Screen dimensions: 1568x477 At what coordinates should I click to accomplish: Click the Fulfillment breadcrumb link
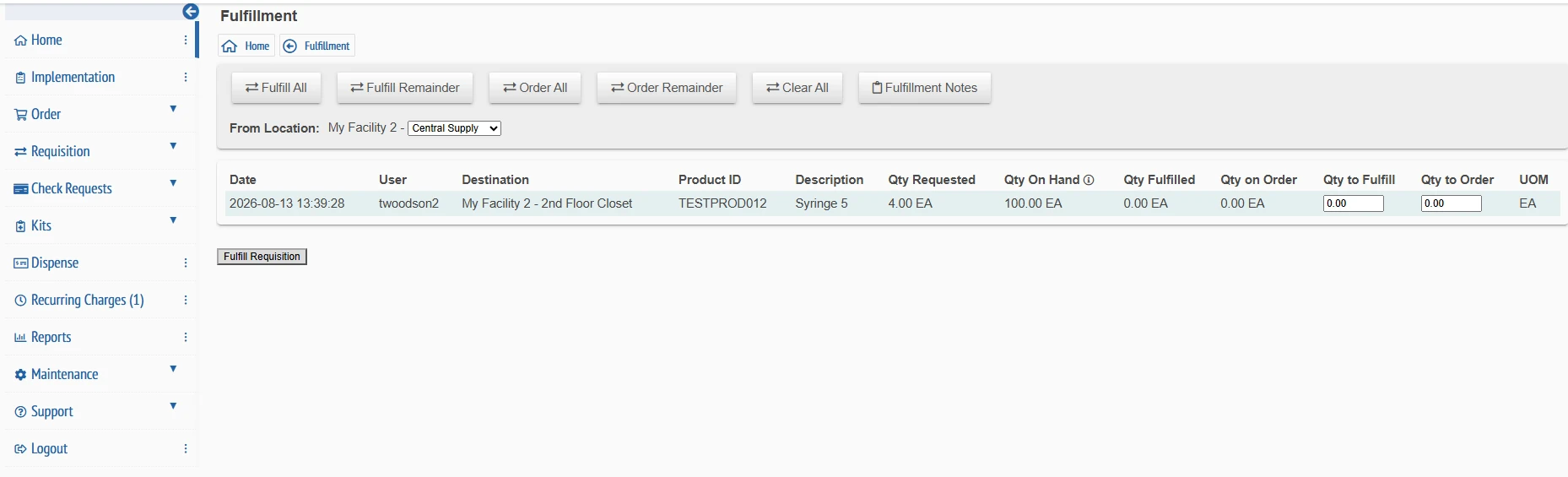click(327, 46)
